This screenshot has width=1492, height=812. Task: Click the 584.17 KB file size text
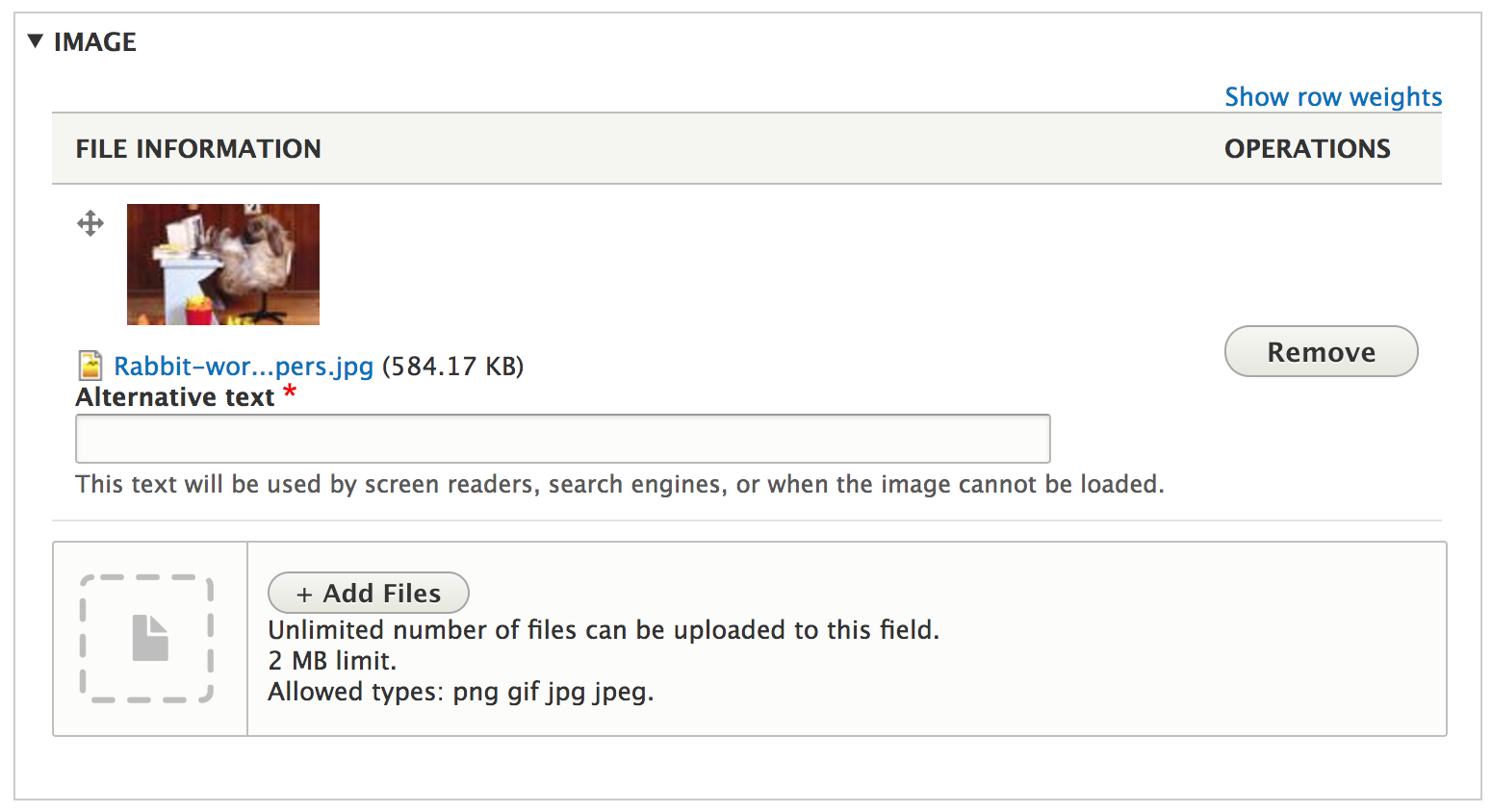point(453,367)
